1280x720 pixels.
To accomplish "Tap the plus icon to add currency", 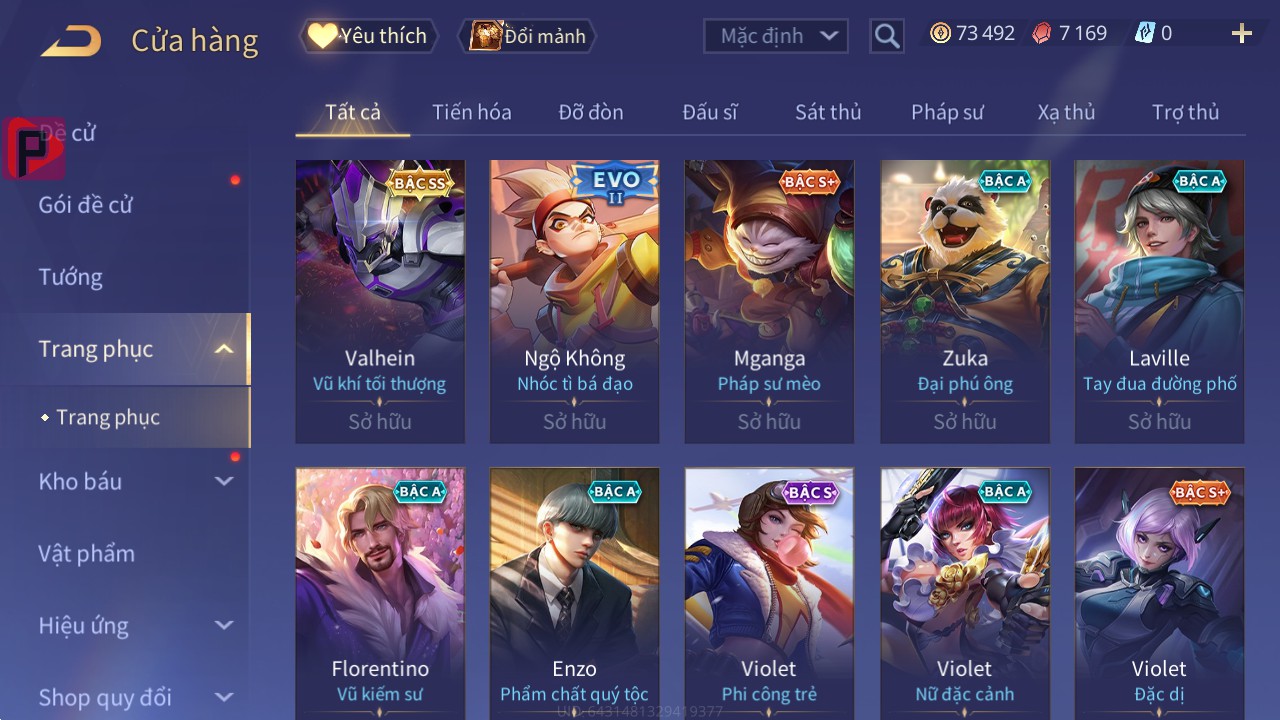I will [1242, 34].
